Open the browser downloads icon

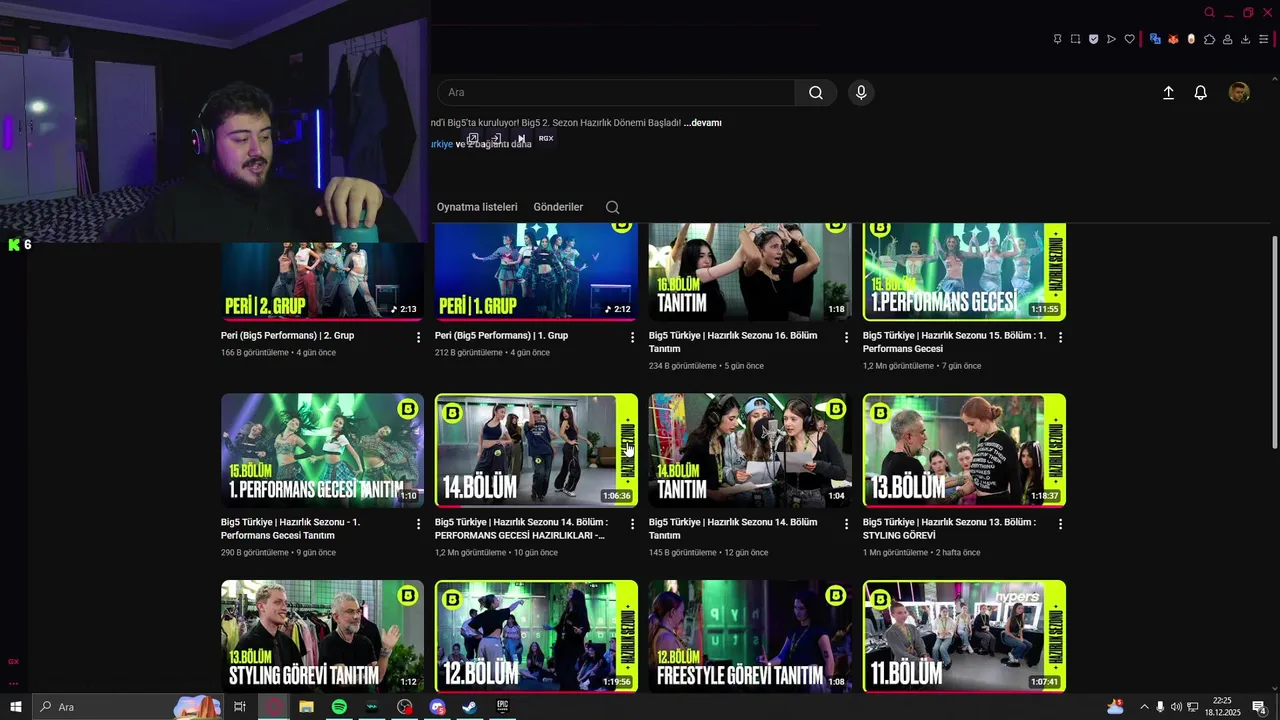1245,39
